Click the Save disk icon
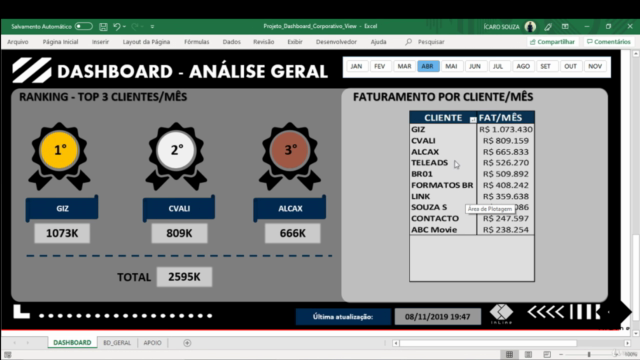Image resolution: width=640 pixels, height=360 pixels. click(x=103, y=27)
